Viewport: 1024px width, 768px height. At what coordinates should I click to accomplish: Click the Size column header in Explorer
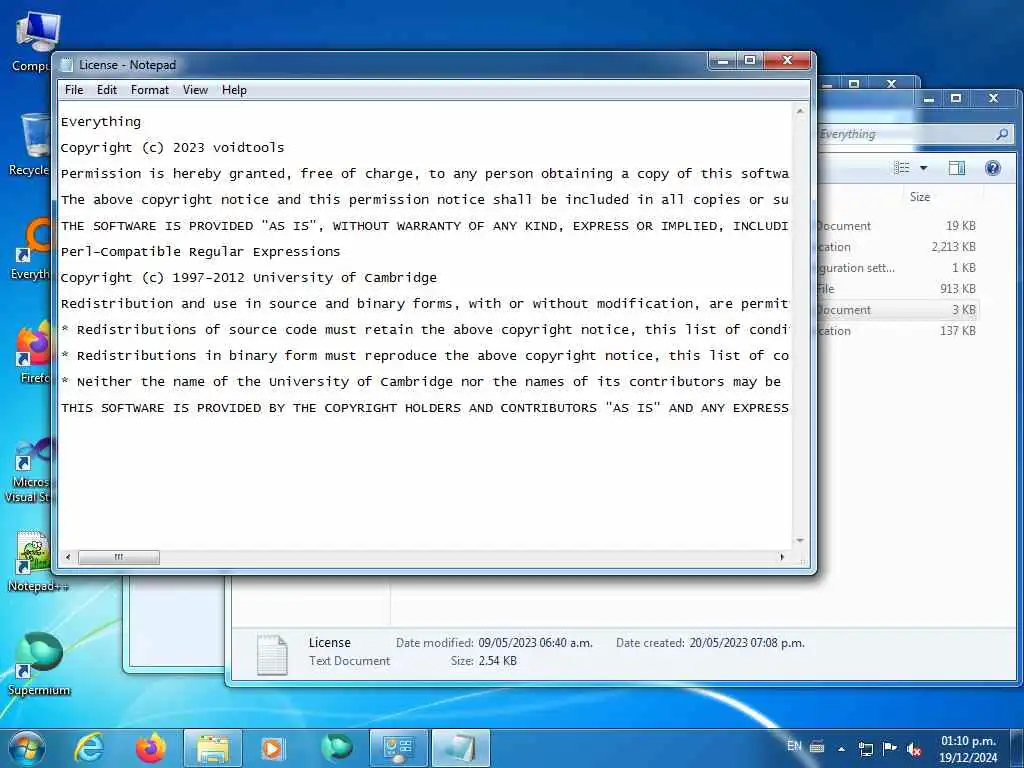click(920, 197)
